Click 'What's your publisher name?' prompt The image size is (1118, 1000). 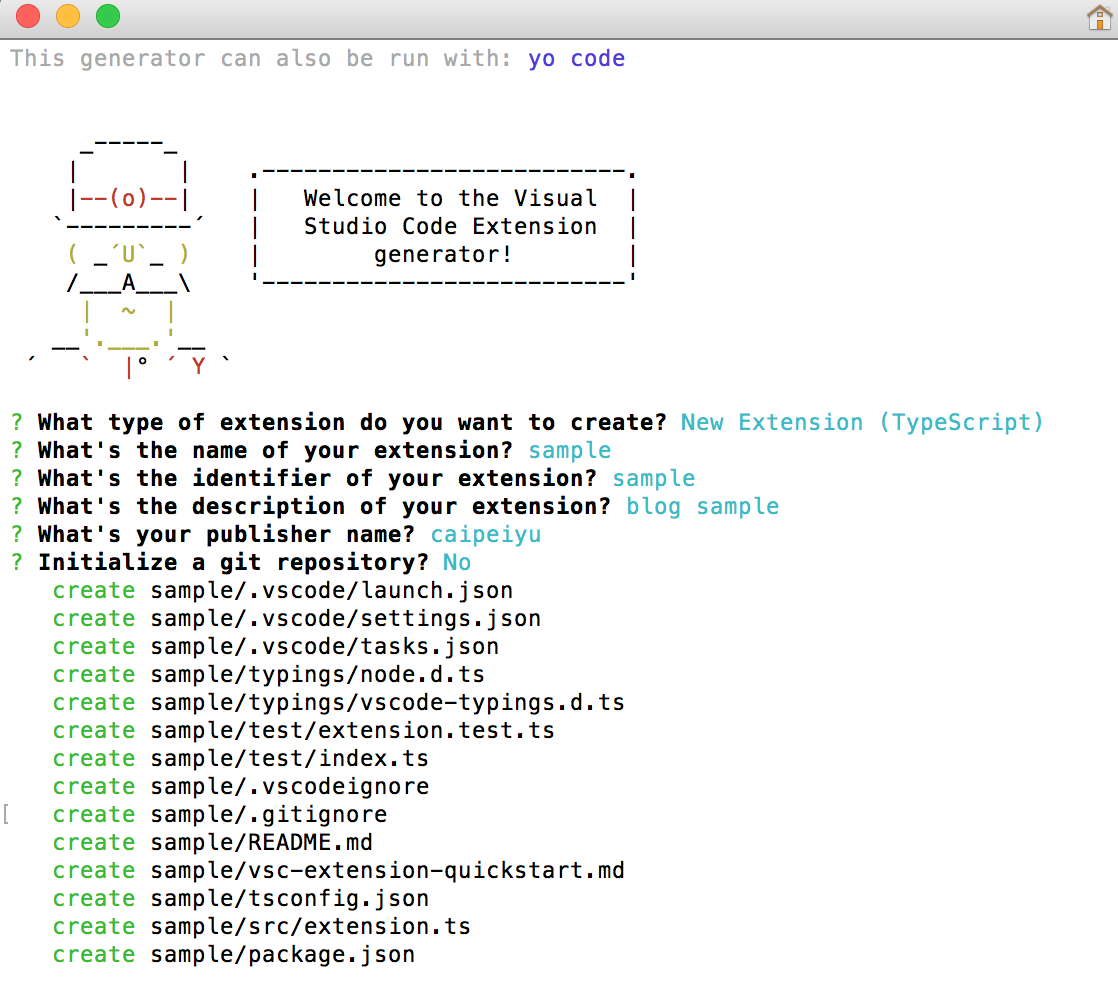click(x=226, y=535)
